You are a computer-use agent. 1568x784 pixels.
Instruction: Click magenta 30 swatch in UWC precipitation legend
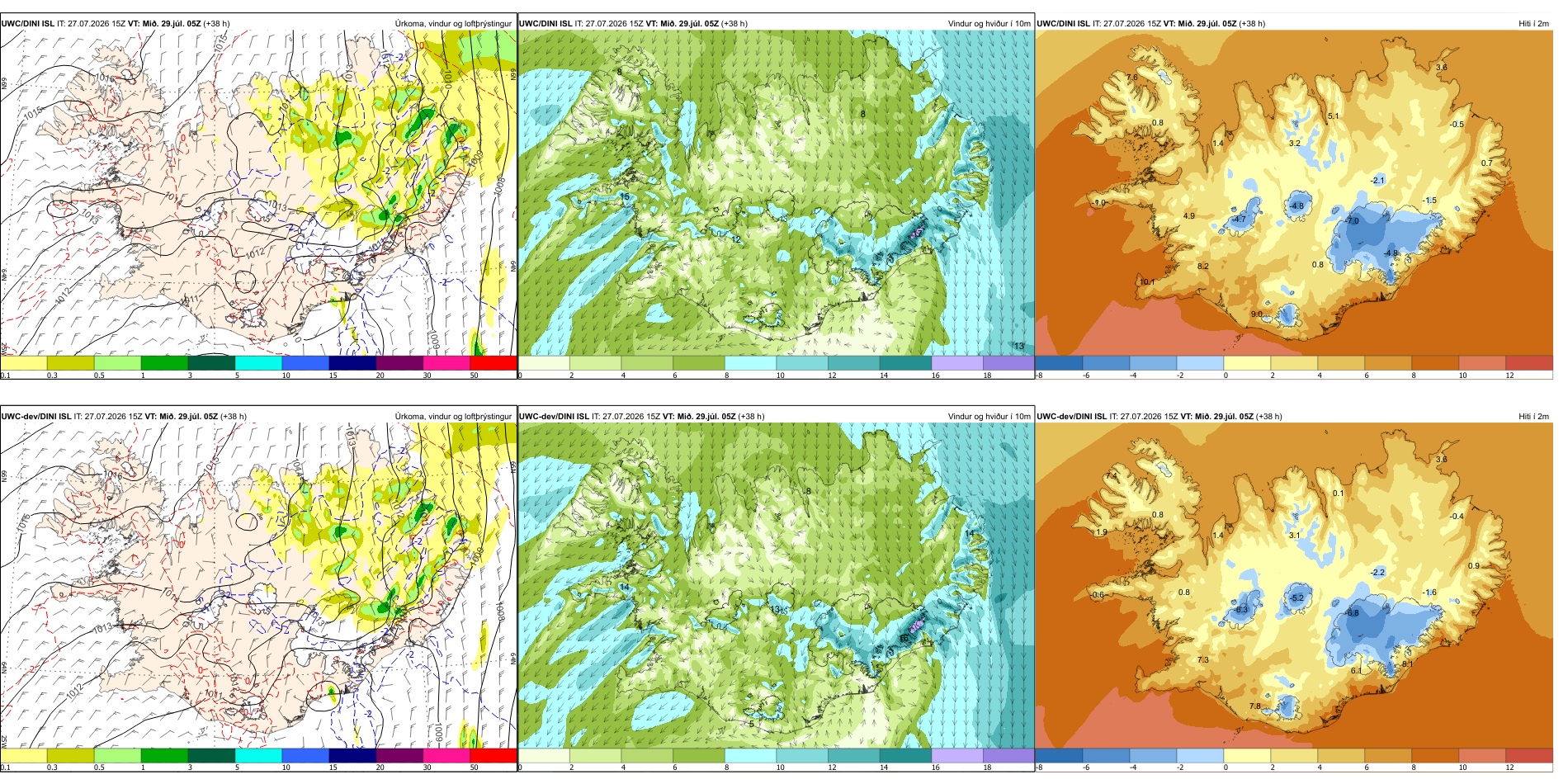coord(446,362)
